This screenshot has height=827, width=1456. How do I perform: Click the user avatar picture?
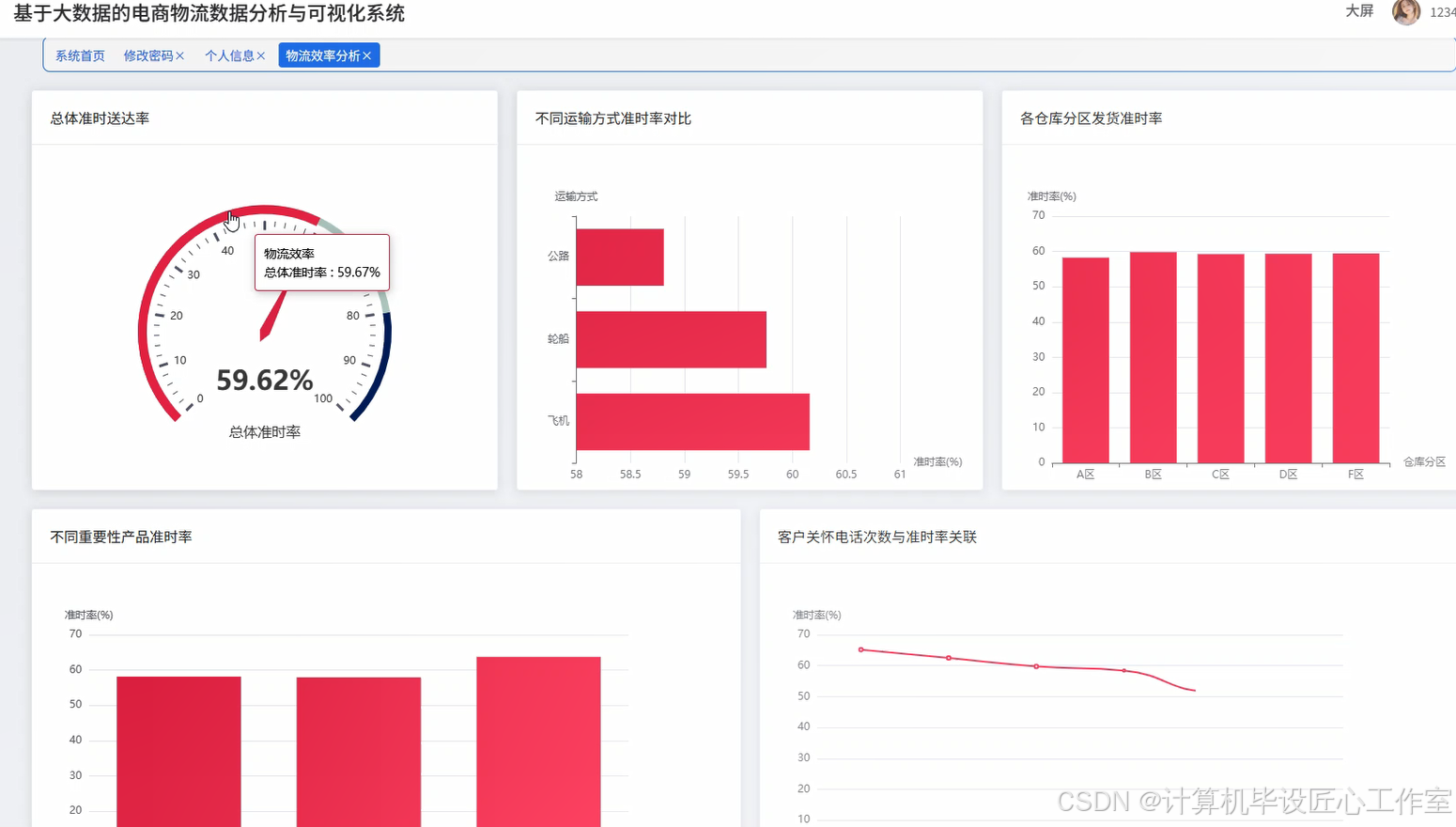coord(1405,11)
